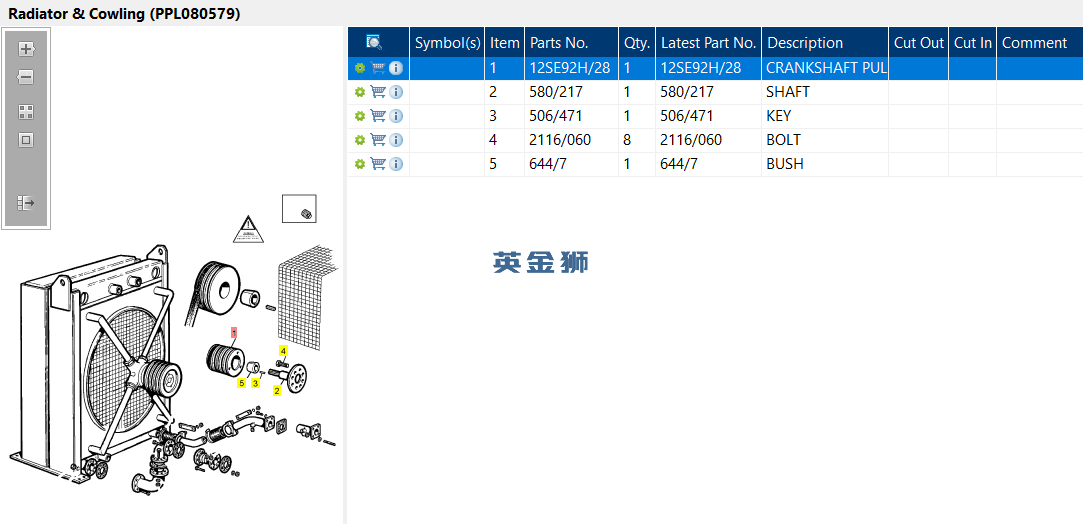Open info icon for BOLT row
This screenshot has height=524, width=1083.
396,140
